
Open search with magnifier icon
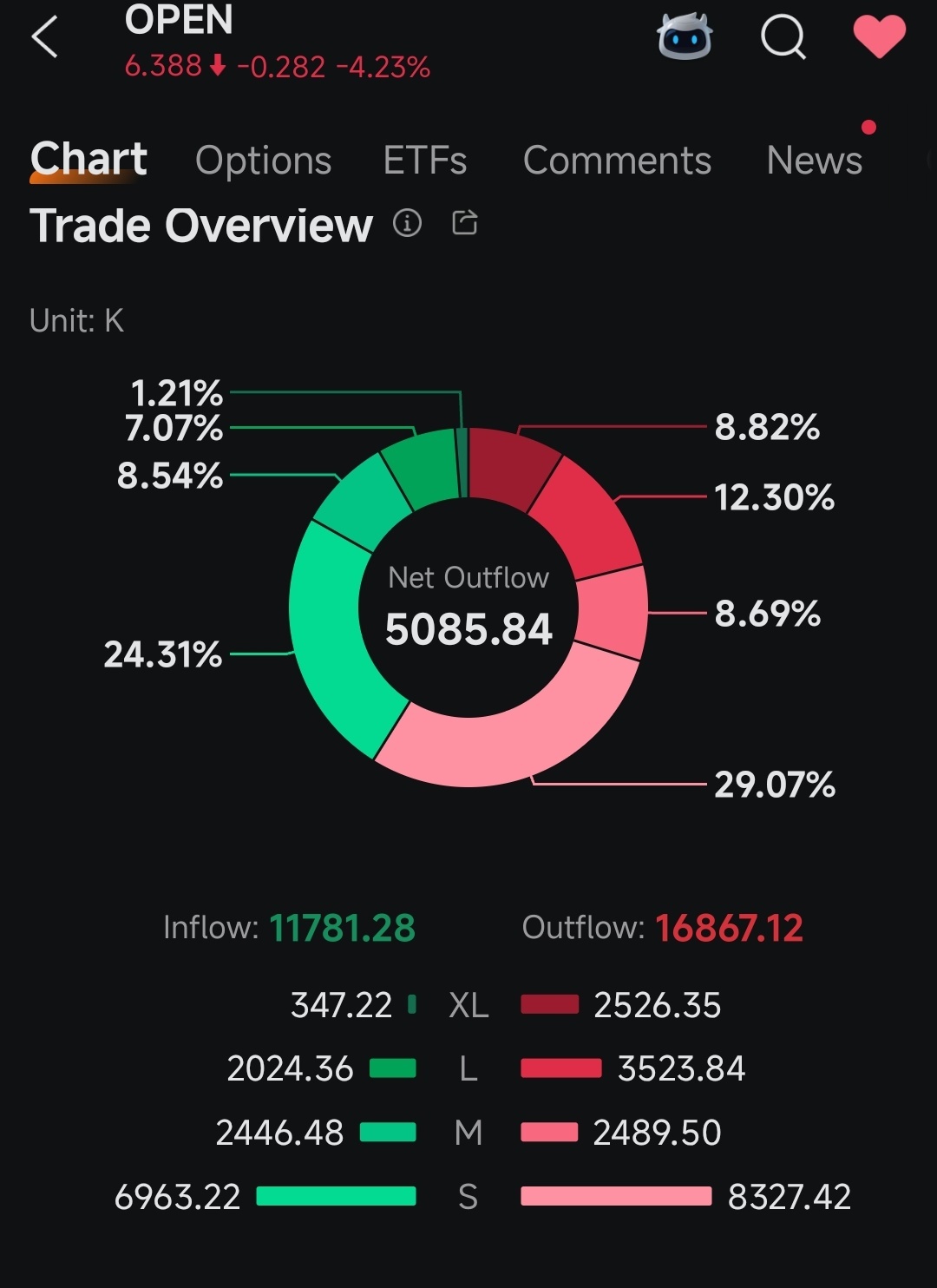click(x=783, y=37)
